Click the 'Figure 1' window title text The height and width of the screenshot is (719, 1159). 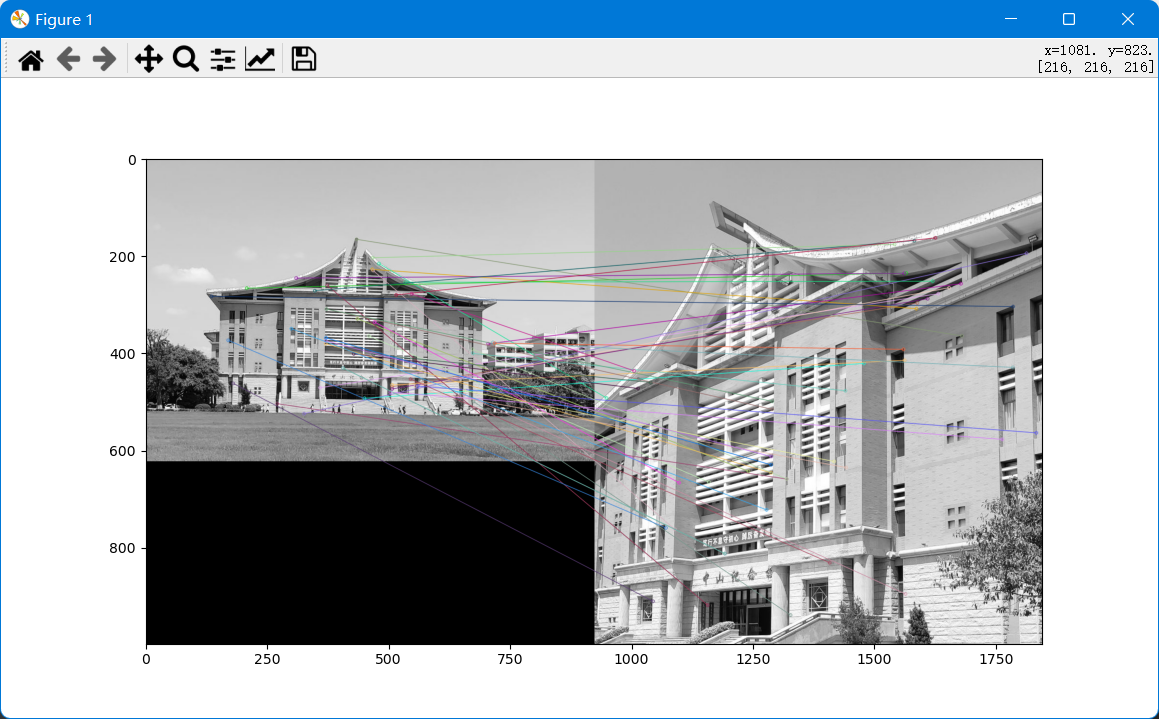point(64,20)
